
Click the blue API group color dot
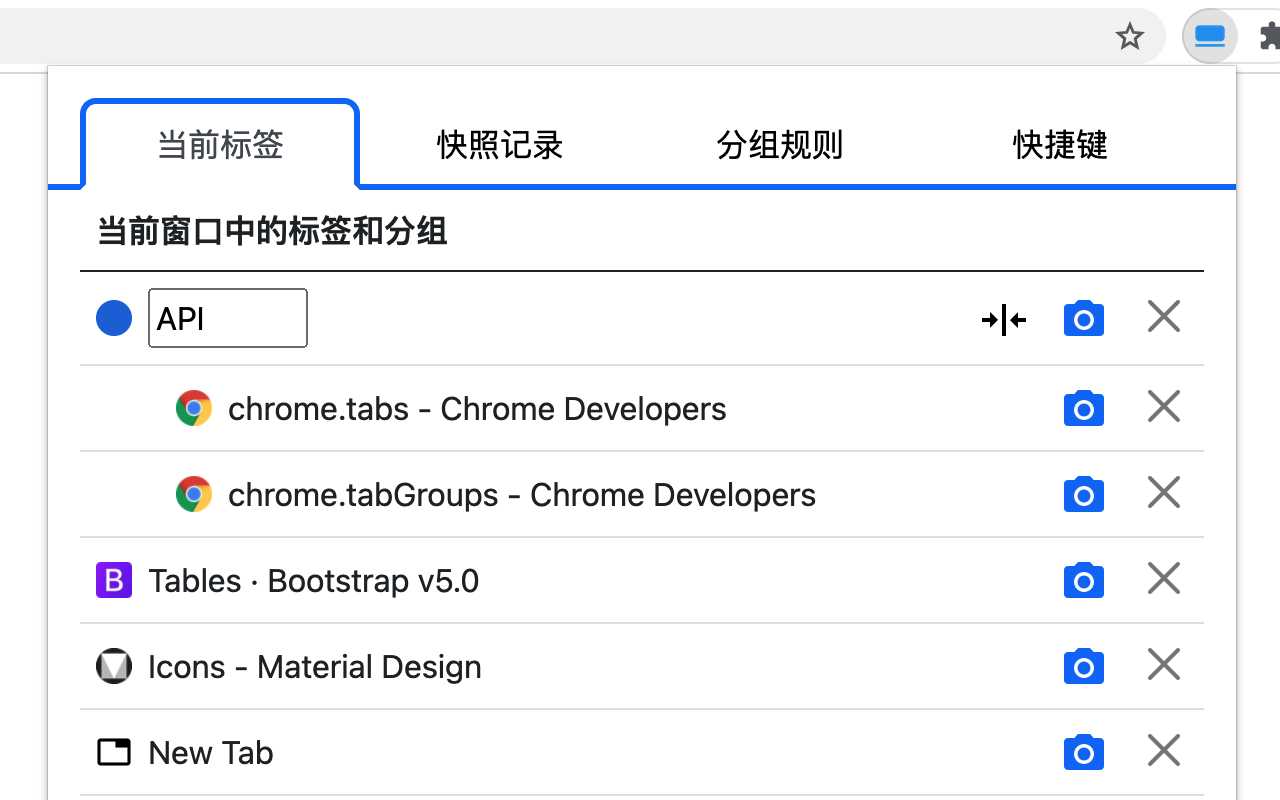(x=114, y=319)
